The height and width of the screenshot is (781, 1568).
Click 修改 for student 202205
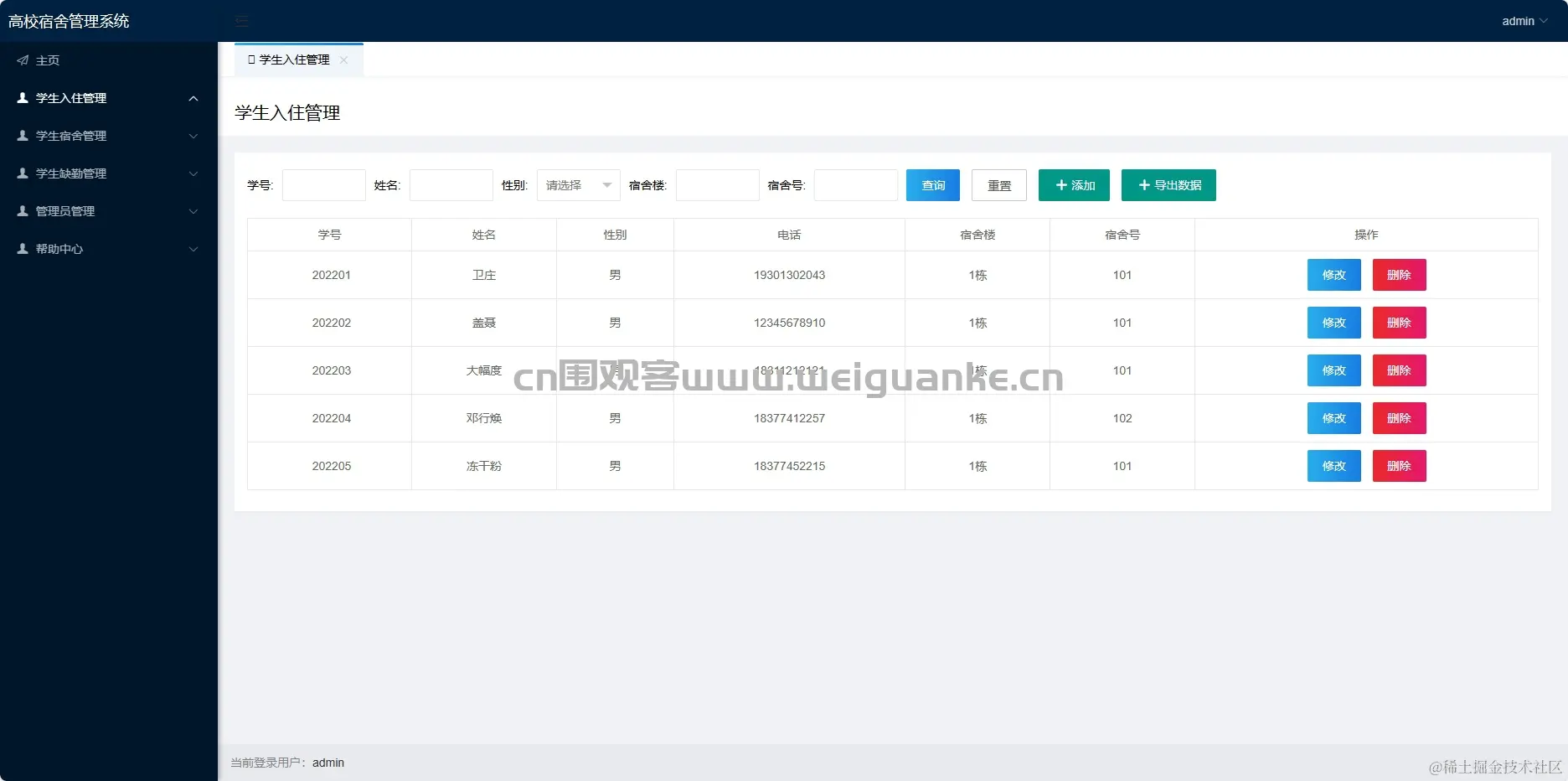(x=1334, y=466)
